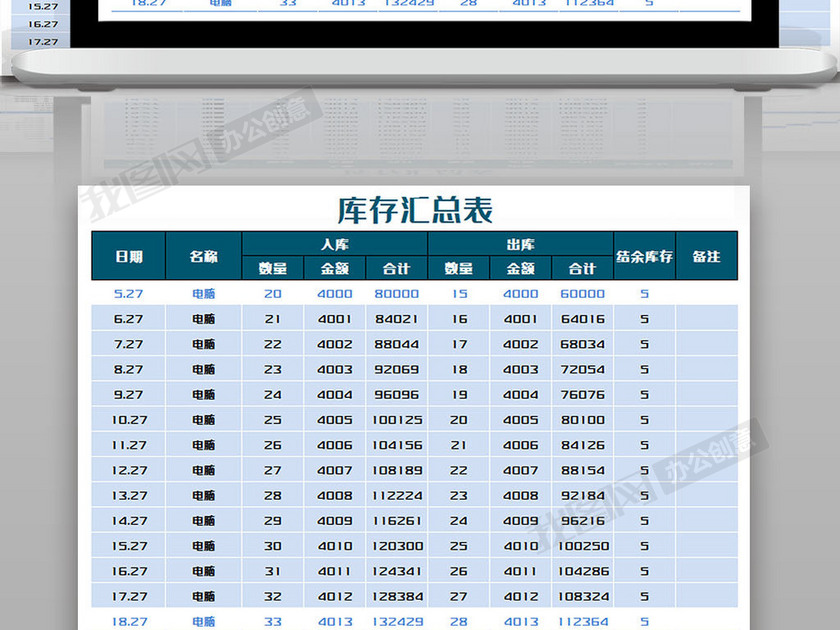Click the 合计 subheader under 入库

pos(396,268)
